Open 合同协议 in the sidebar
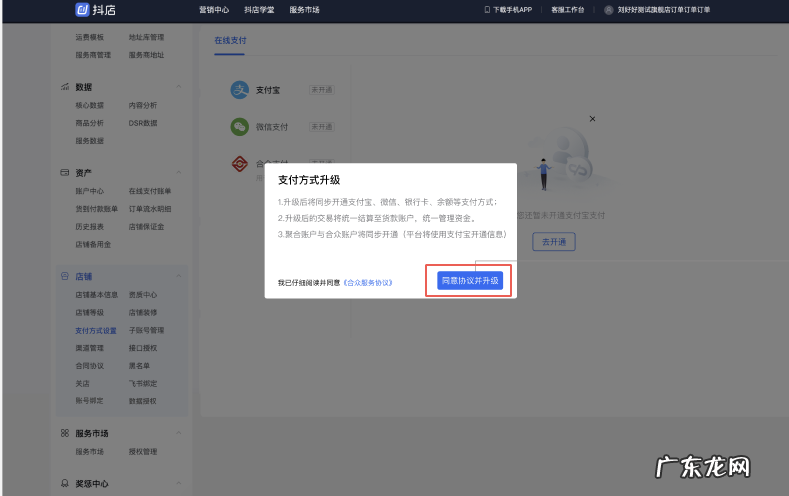 pyautogui.click(x=90, y=366)
